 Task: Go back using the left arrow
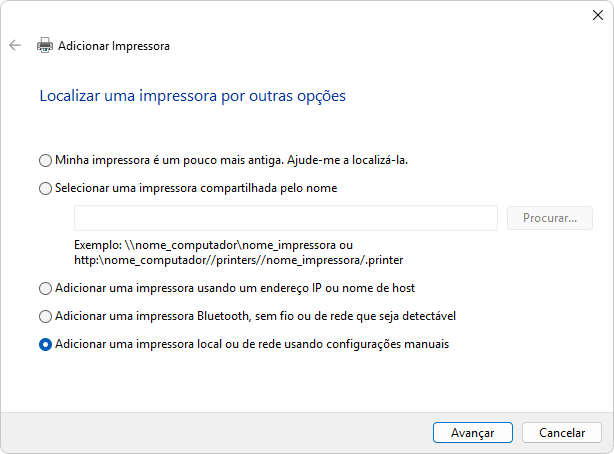pyautogui.click(x=15, y=45)
